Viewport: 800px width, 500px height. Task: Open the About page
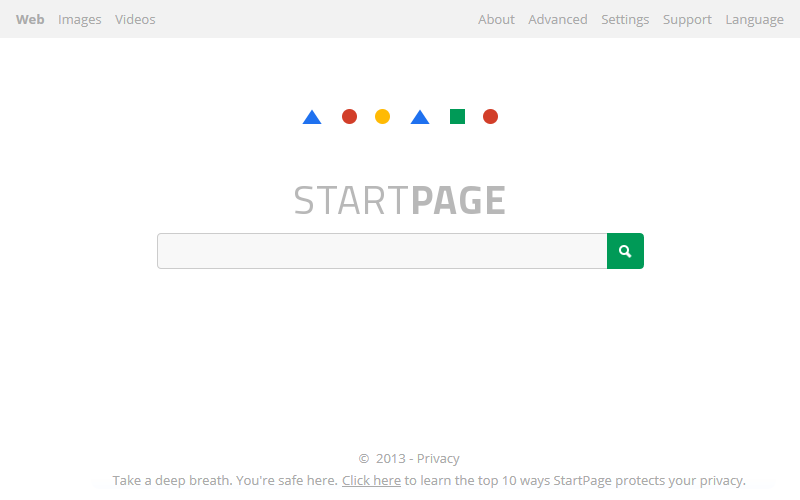(x=496, y=19)
